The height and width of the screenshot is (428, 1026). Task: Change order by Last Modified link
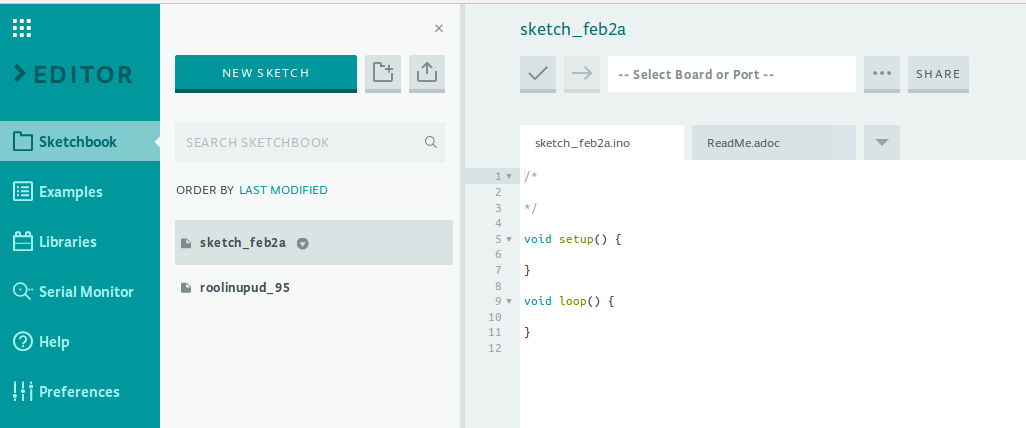point(283,190)
